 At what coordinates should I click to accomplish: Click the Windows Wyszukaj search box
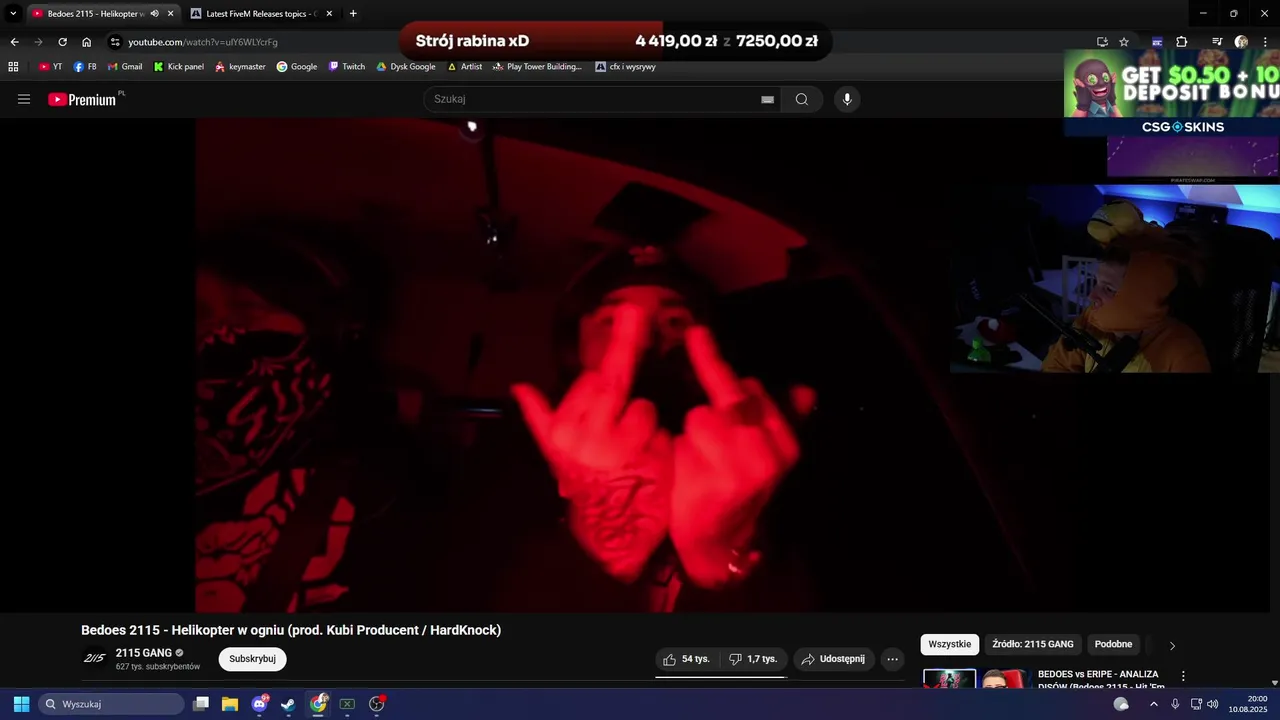pos(112,704)
